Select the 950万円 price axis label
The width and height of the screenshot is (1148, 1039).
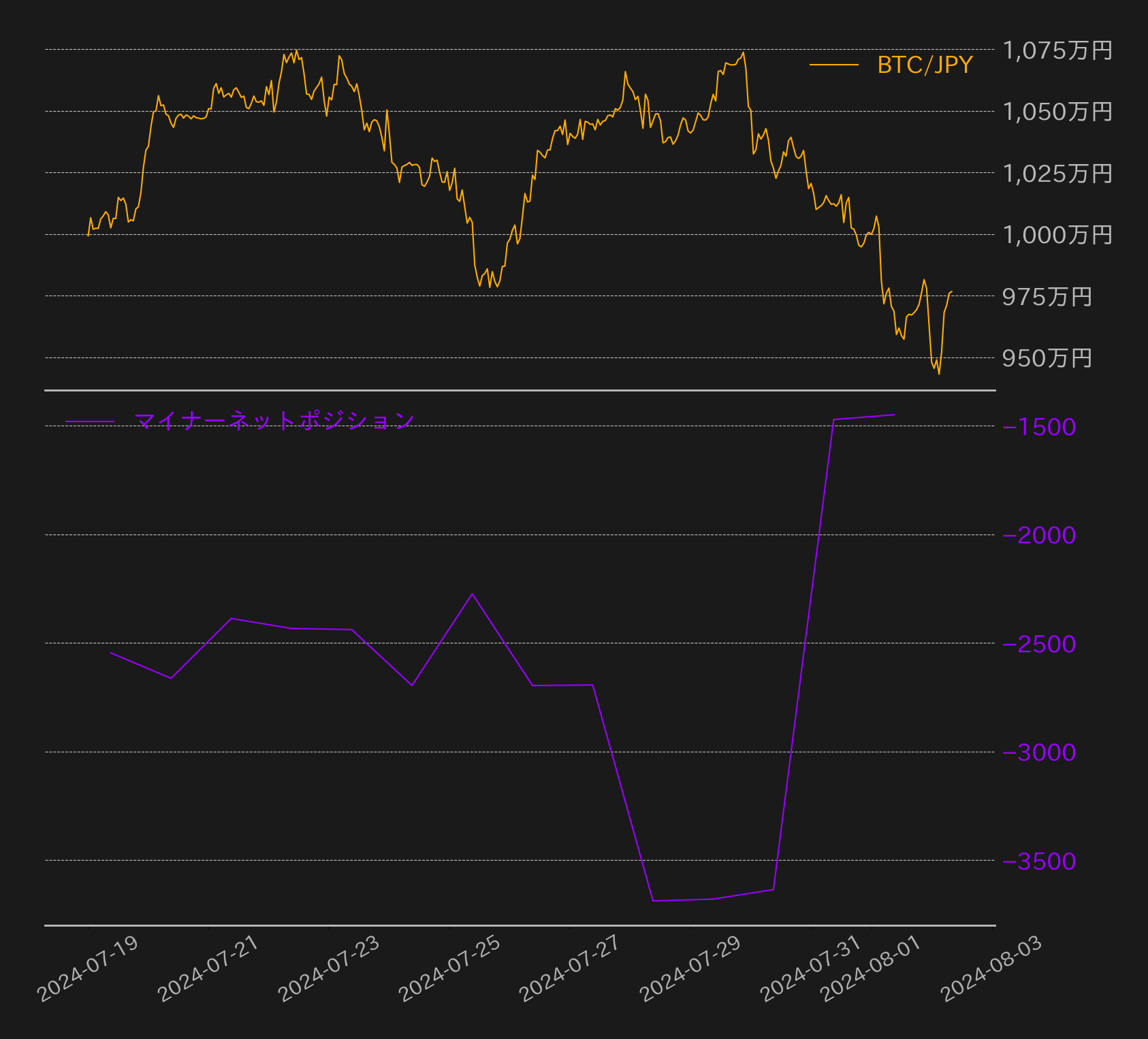pos(1047,358)
